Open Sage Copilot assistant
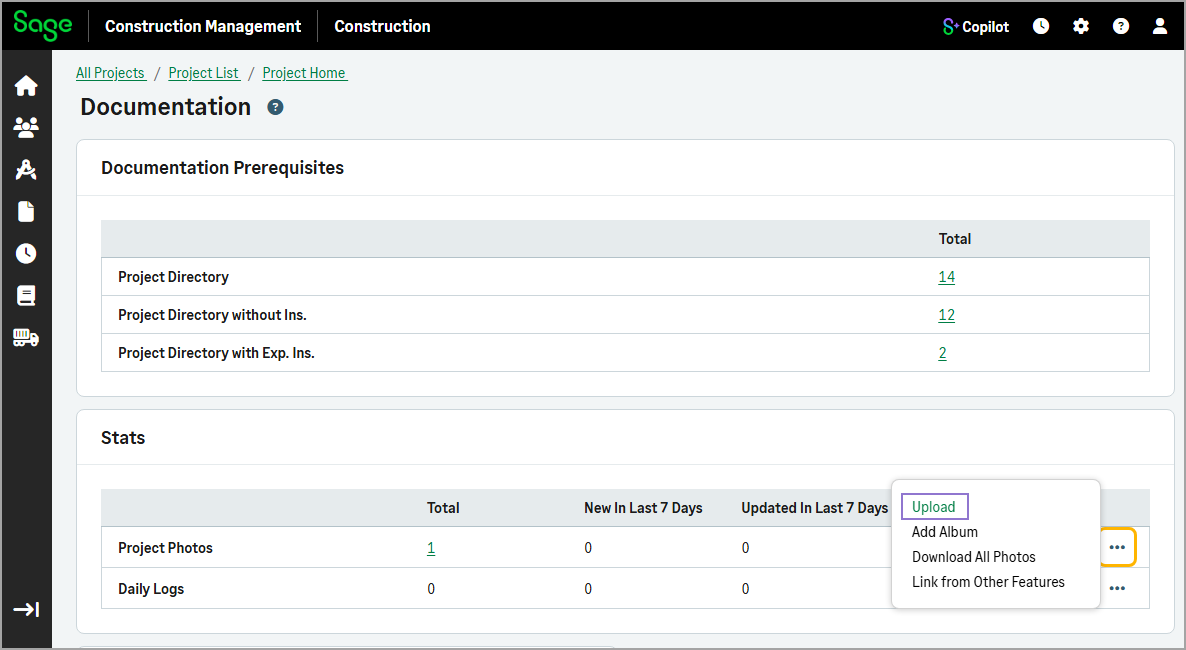This screenshot has height=650, width=1186. (976, 27)
